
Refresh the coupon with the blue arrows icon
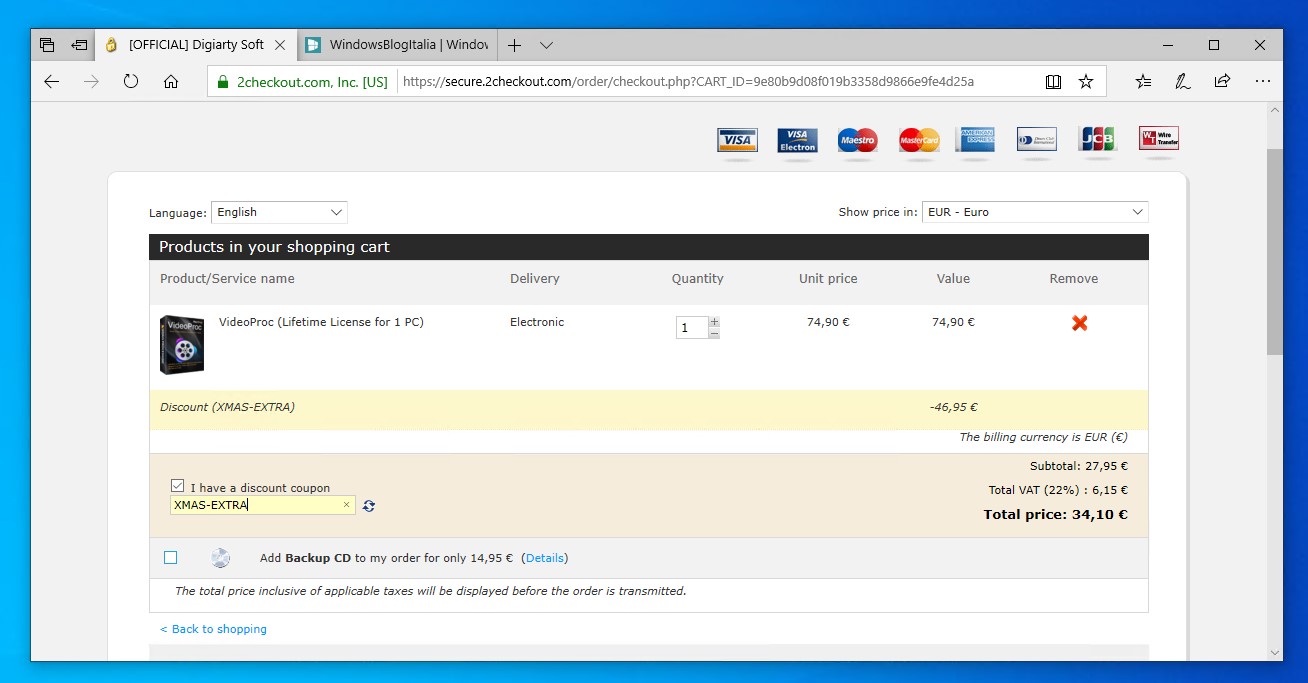pos(369,506)
